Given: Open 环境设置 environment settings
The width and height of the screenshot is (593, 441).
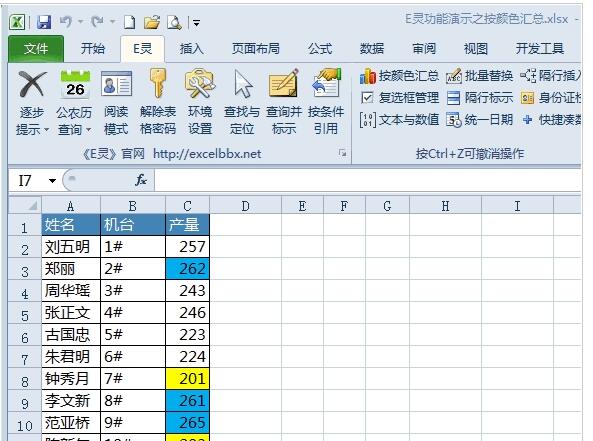Looking at the screenshot, I should [200, 102].
